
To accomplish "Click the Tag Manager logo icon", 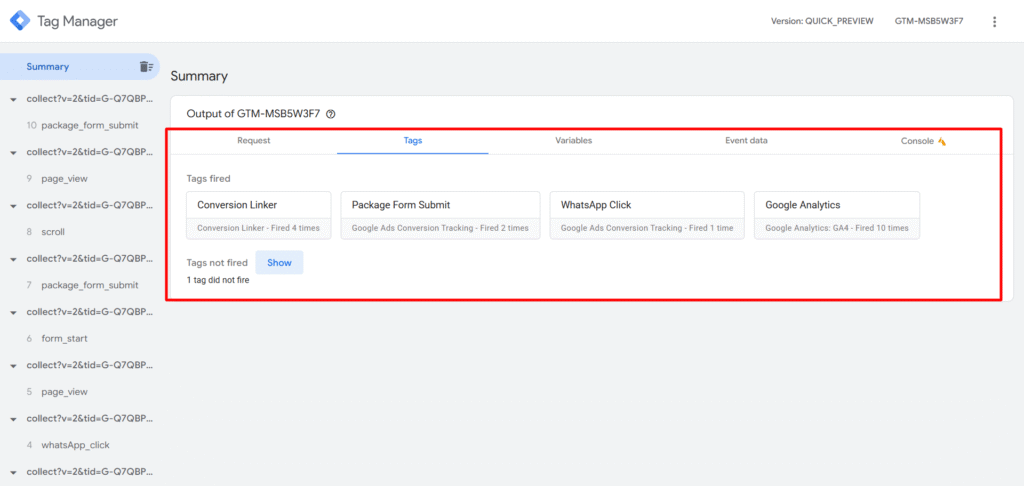I will 20,21.
